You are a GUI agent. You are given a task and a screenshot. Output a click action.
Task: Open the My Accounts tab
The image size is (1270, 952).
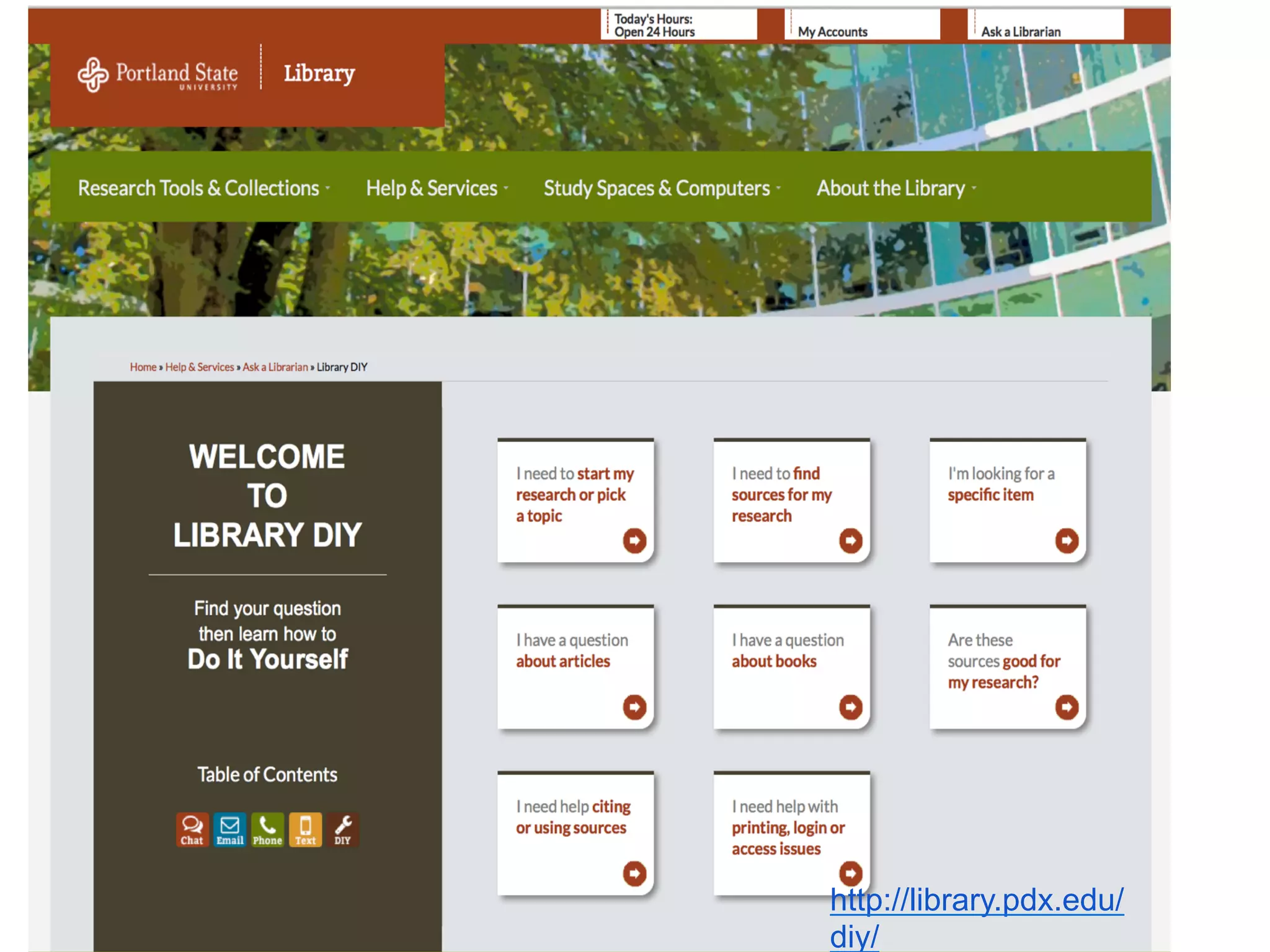832,32
